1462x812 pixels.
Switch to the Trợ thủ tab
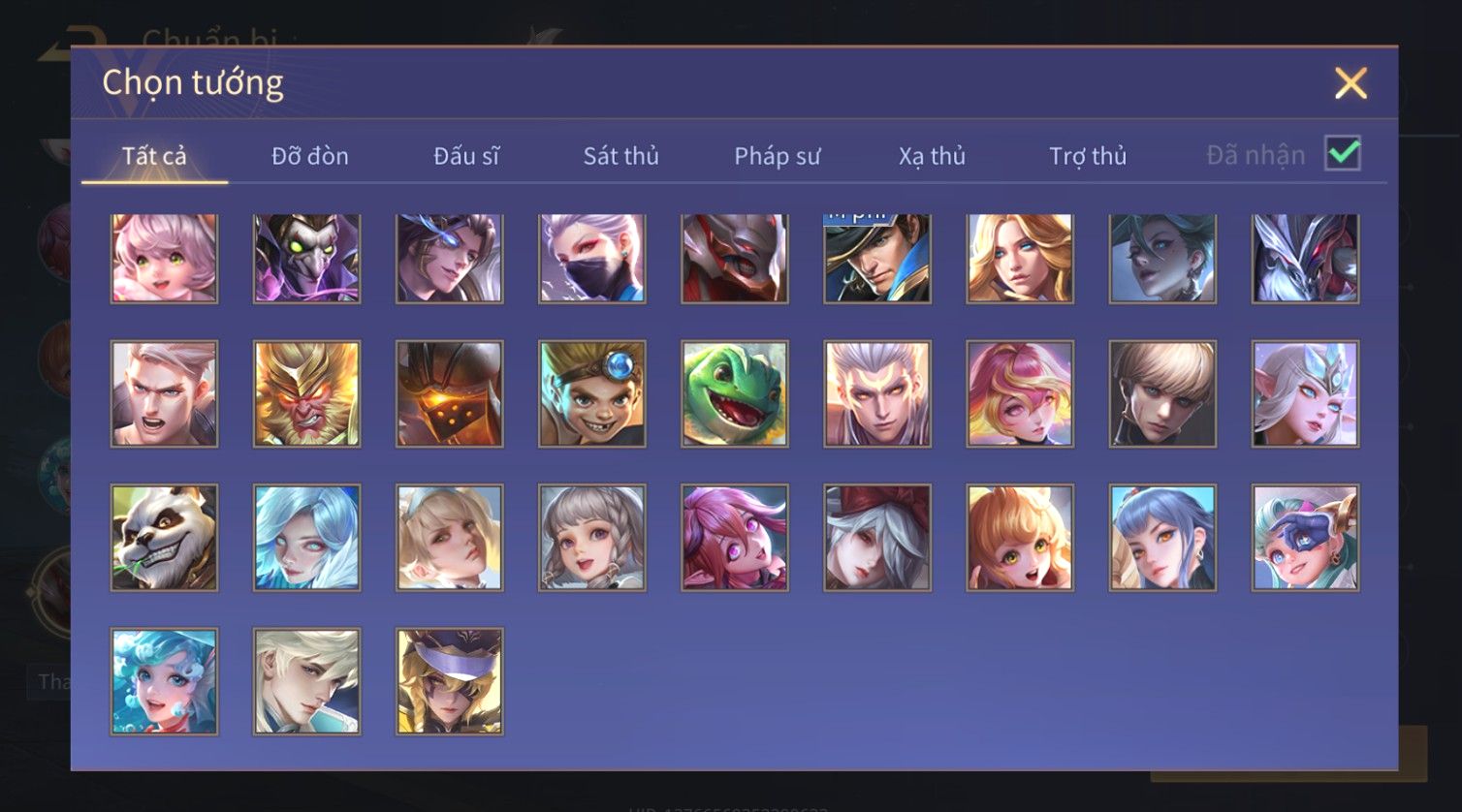click(x=1088, y=156)
